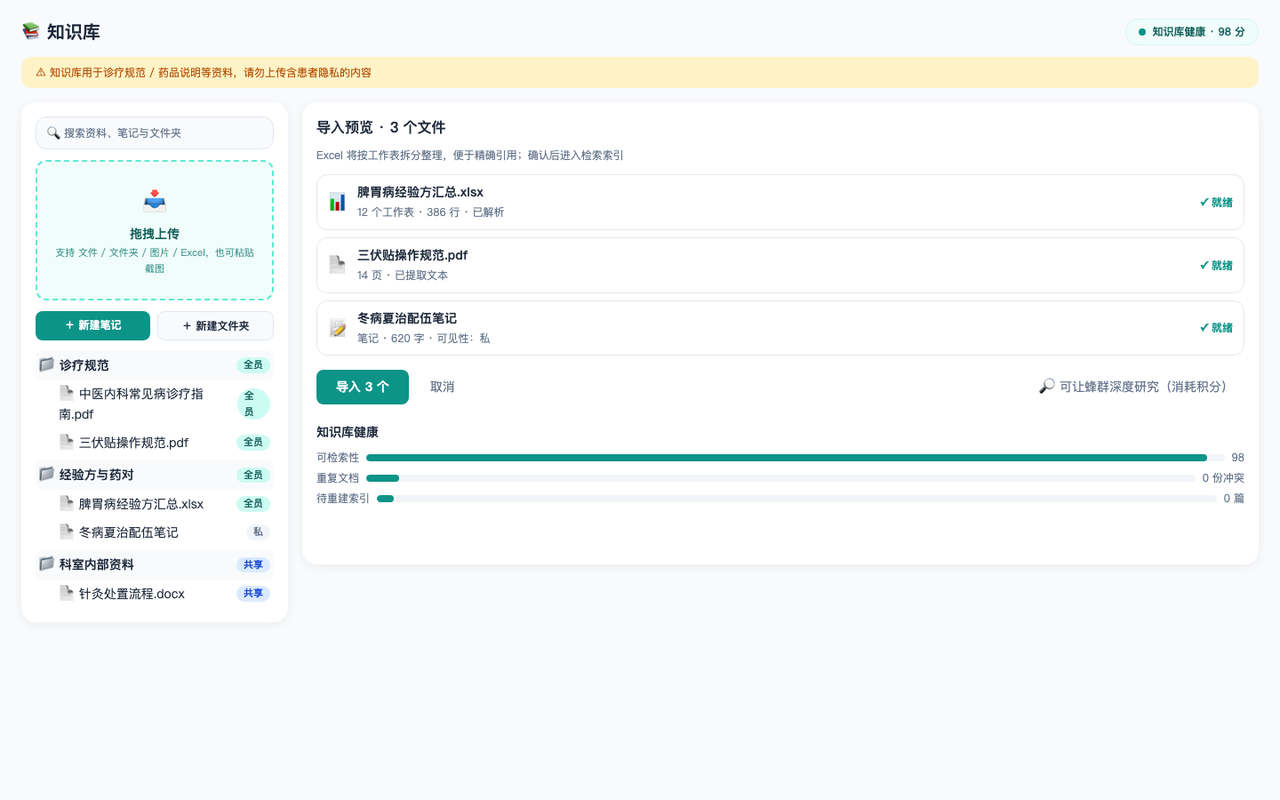Select the 脾胃病经验方汇总.xlsx preview card
The image size is (1280, 800).
tap(780, 202)
